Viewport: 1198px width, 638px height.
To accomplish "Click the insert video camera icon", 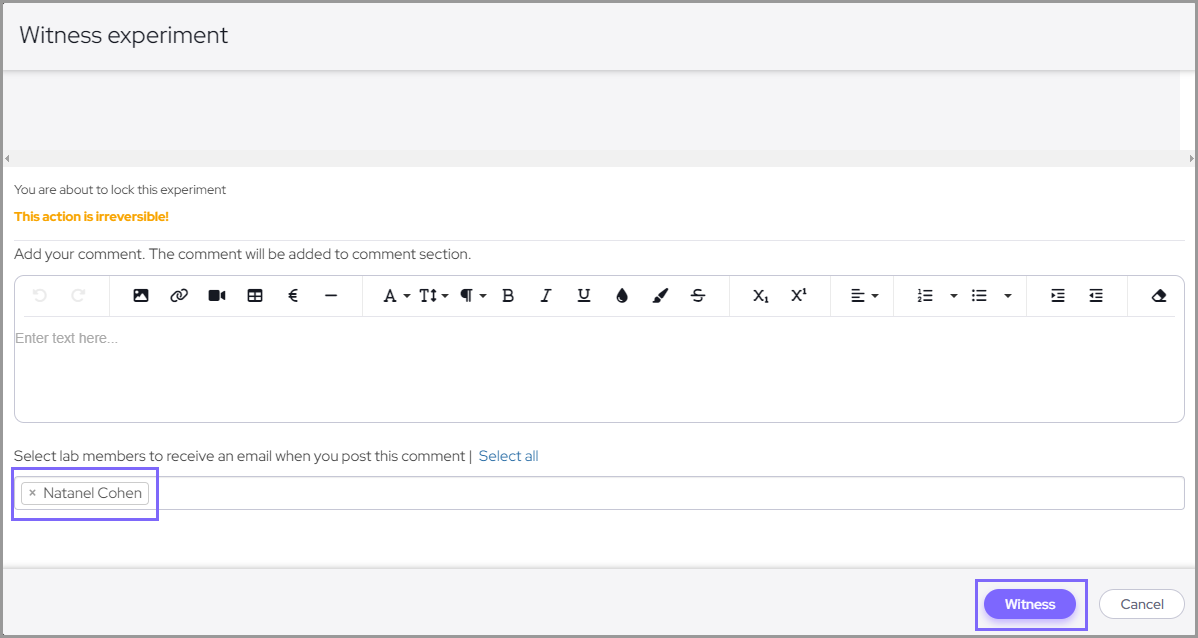I will click(x=217, y=296).
